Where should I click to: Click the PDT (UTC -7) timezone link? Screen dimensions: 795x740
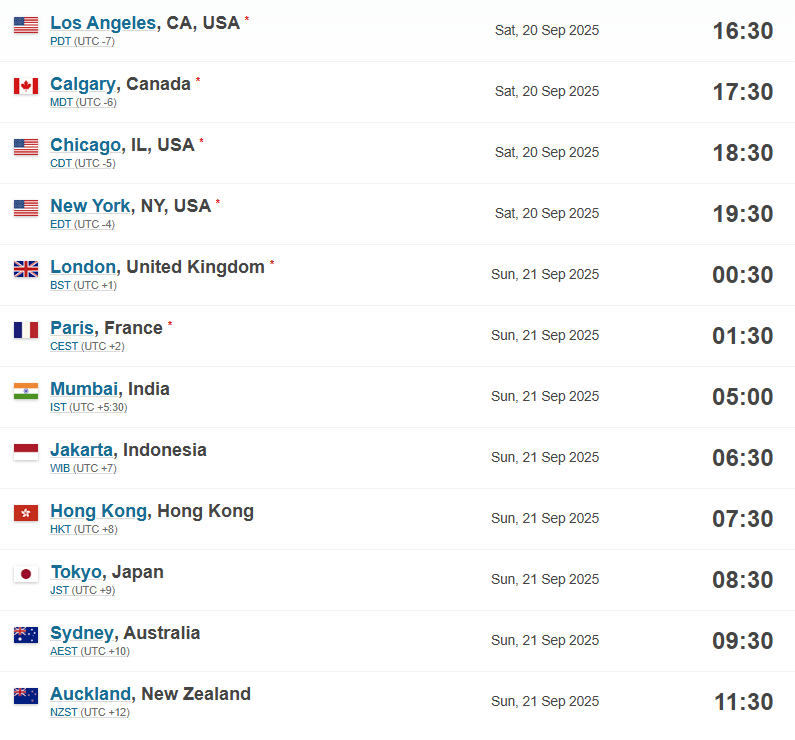82,42
